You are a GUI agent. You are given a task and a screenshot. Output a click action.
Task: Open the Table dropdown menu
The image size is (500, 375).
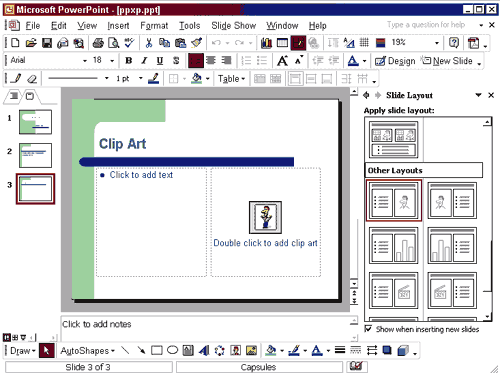click(231, 79)
